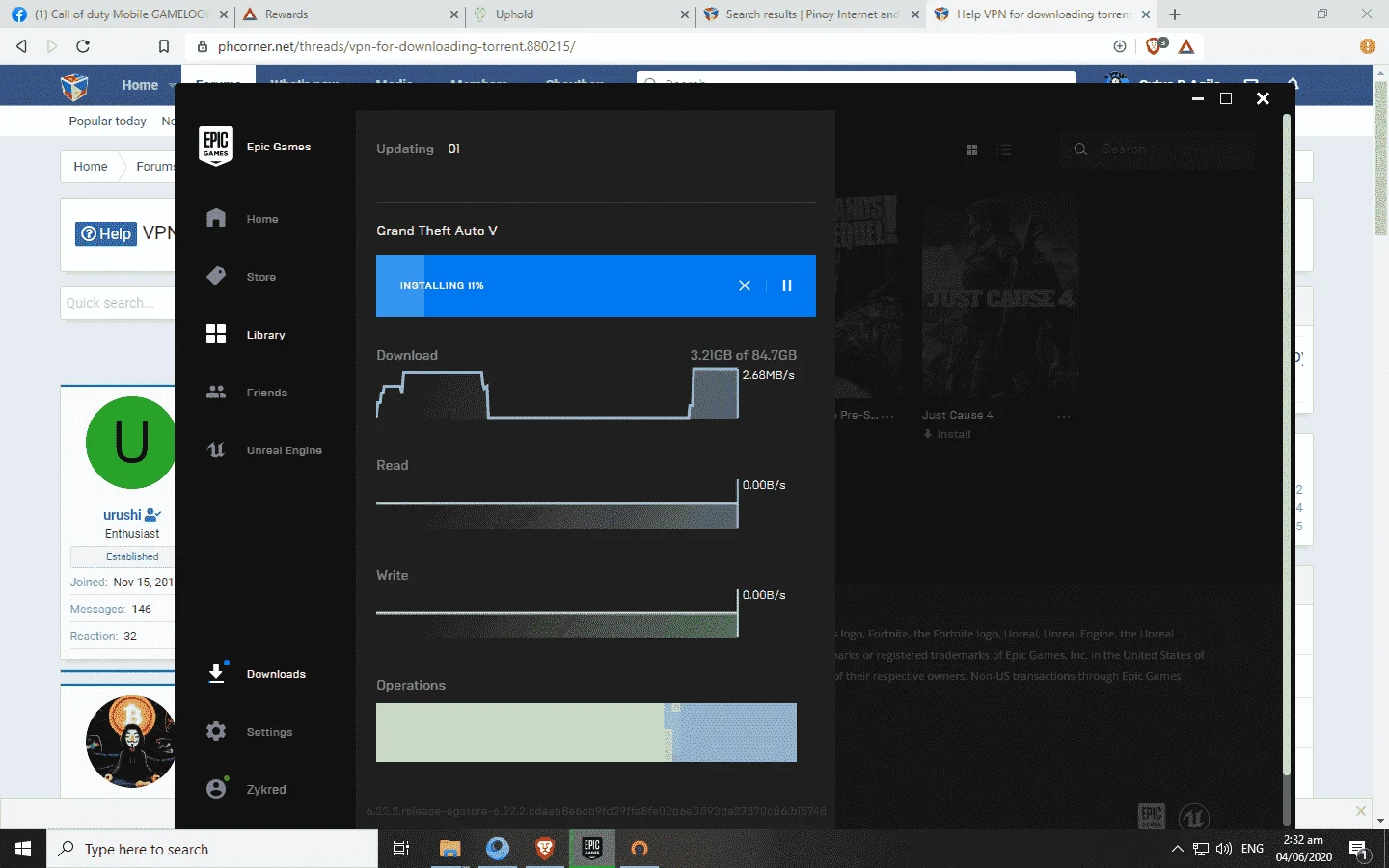This screenshot has height=868, width=1389.
Task: Open File Explorer from taskbar
Action: pyautogui.click(x=449, y=849)
